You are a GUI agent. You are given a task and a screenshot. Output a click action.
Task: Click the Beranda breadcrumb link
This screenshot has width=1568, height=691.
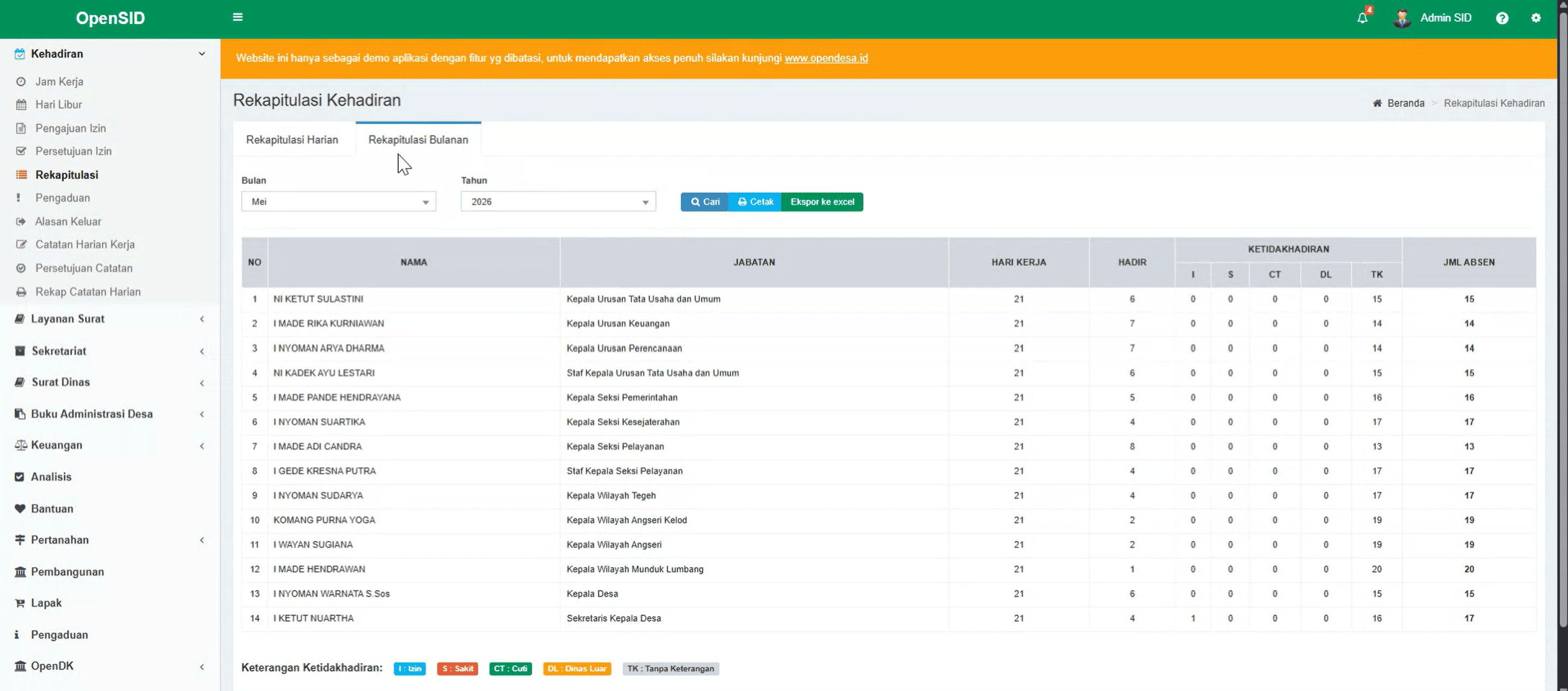click(x=1405, y=103)
